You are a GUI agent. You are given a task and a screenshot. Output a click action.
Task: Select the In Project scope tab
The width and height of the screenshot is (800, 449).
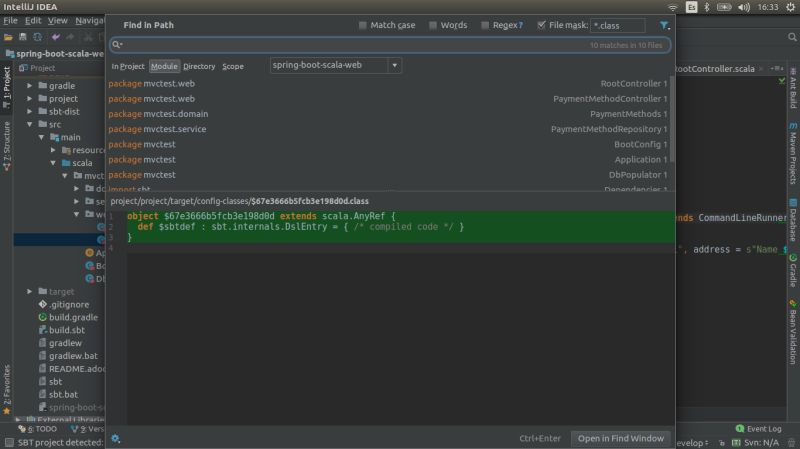click(x=128, y=66)
